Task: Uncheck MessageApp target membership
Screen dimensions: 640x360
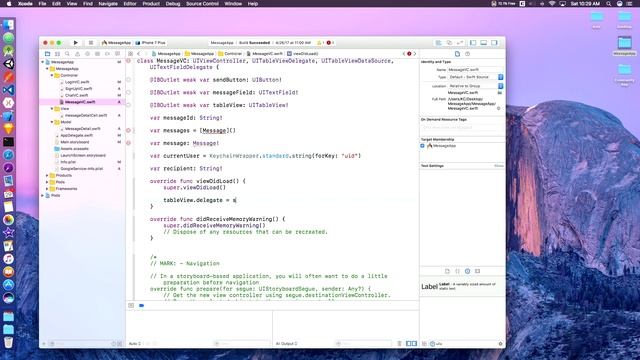Action: [422, 146]
